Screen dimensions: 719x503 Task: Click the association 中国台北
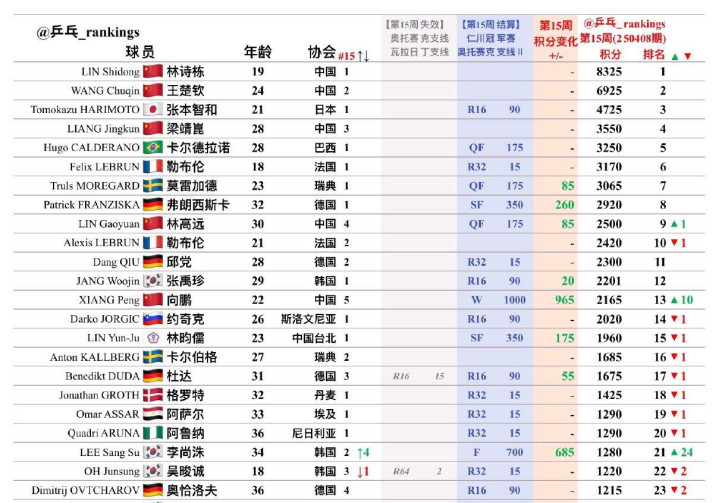click(x=314, y=338)
